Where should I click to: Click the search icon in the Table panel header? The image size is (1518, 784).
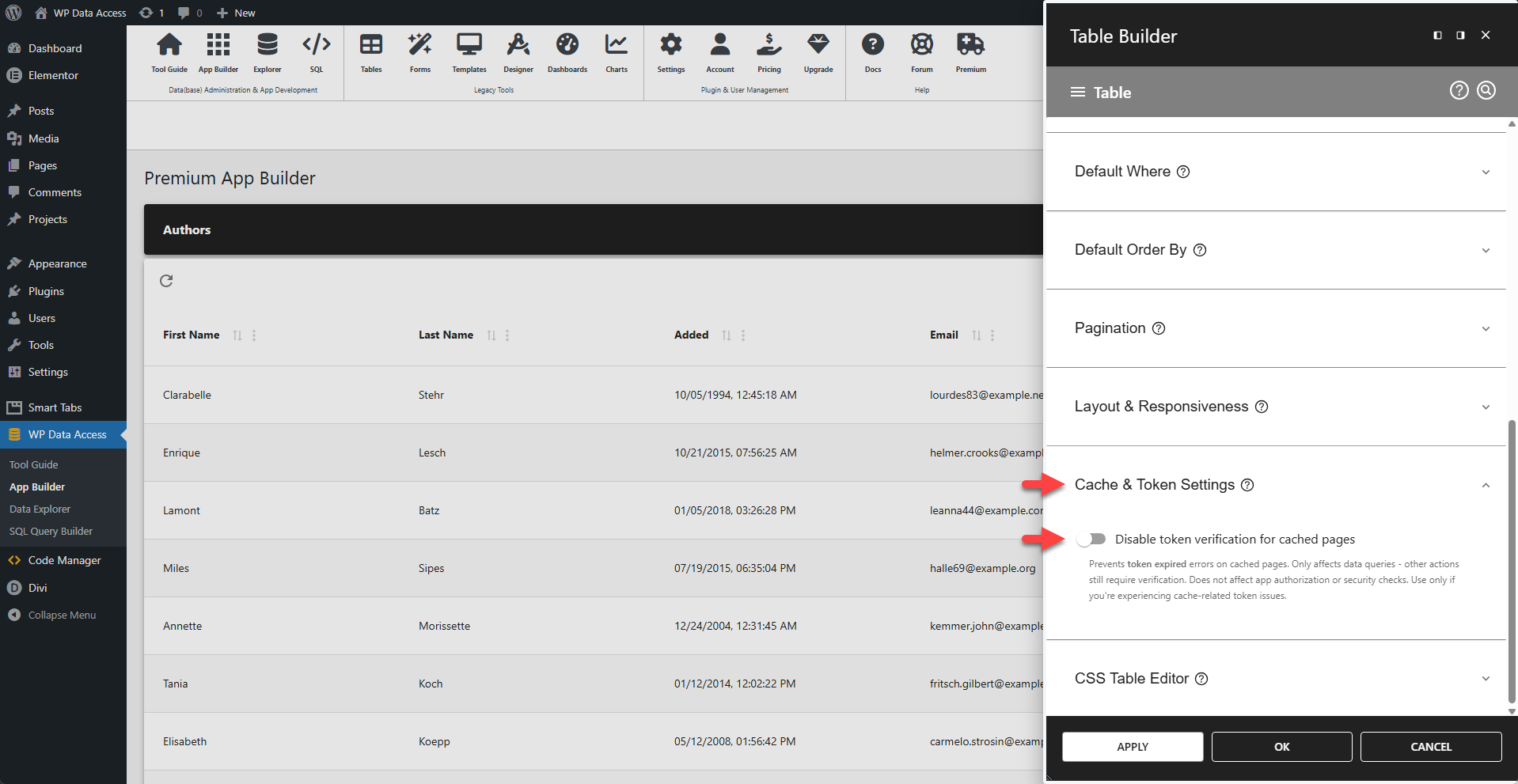pyautogui.click(x=1486, y=90)
